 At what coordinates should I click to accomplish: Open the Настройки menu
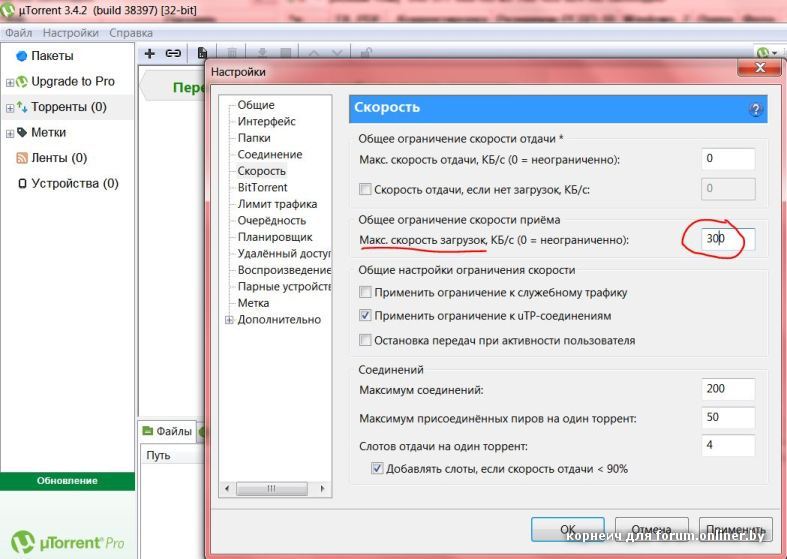click(71, 33)
